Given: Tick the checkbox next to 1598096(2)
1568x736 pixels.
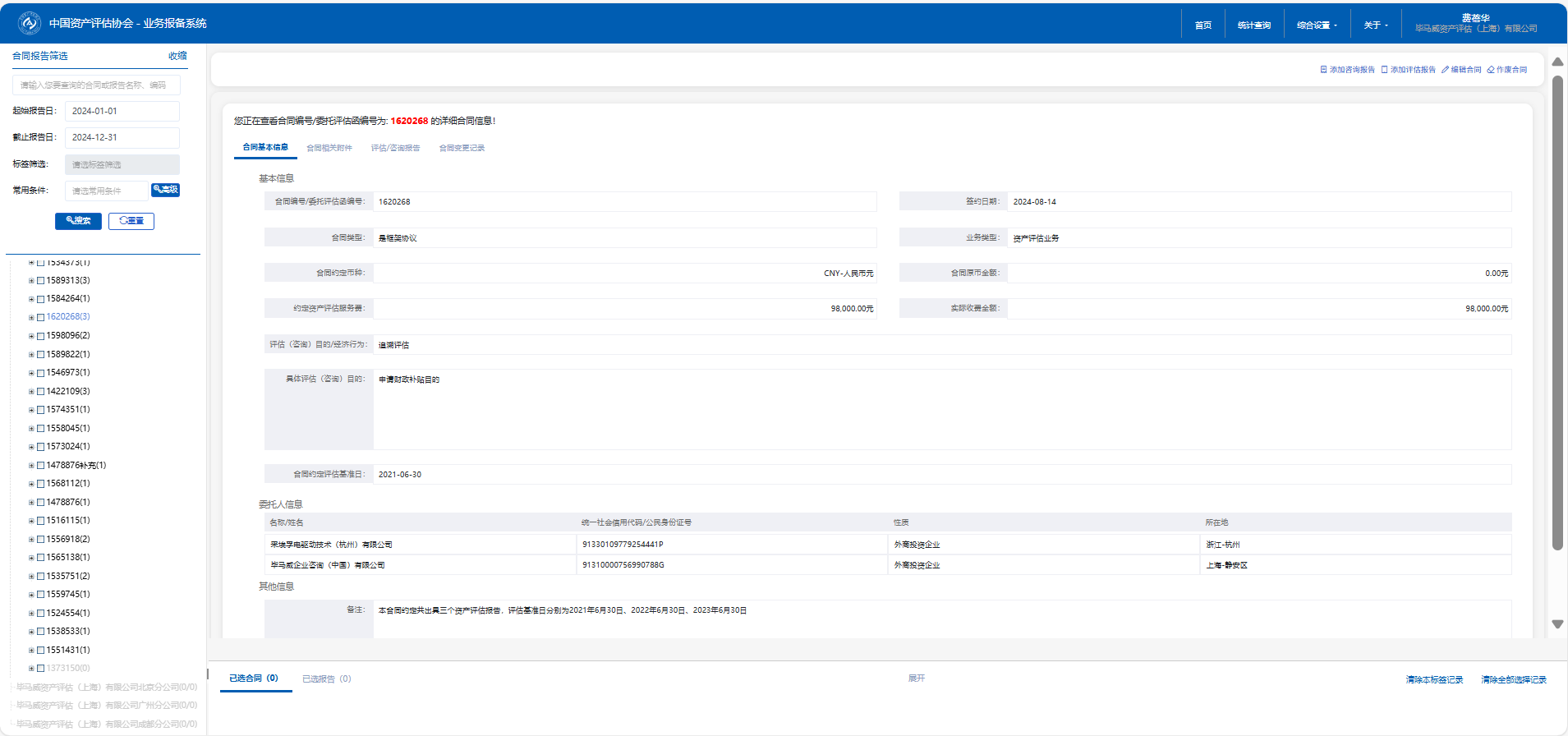Looking at the screenshot, I should coord(40,336).
